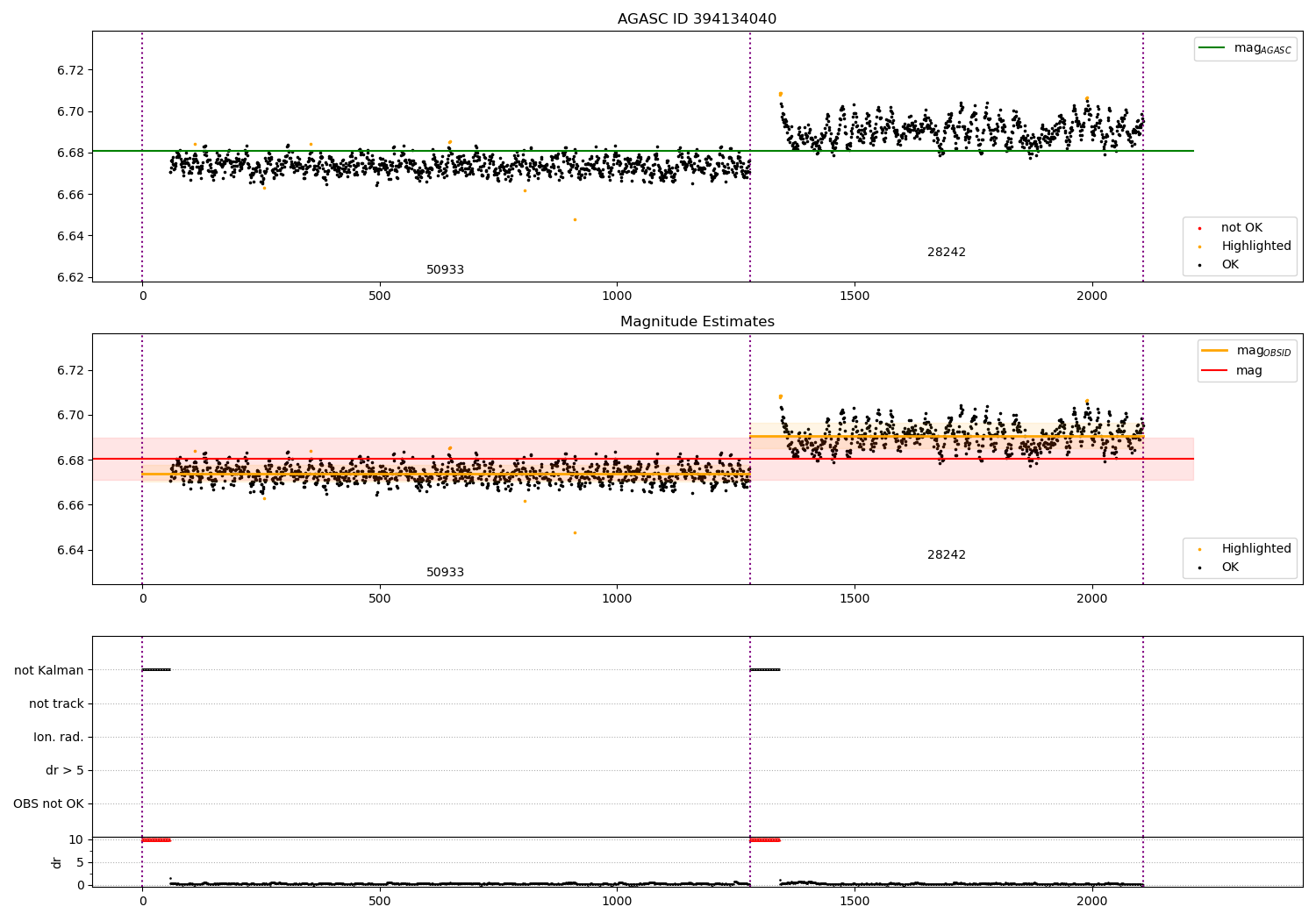
Task: Click the 28242 label in top plot
Action: coord(946,253)
